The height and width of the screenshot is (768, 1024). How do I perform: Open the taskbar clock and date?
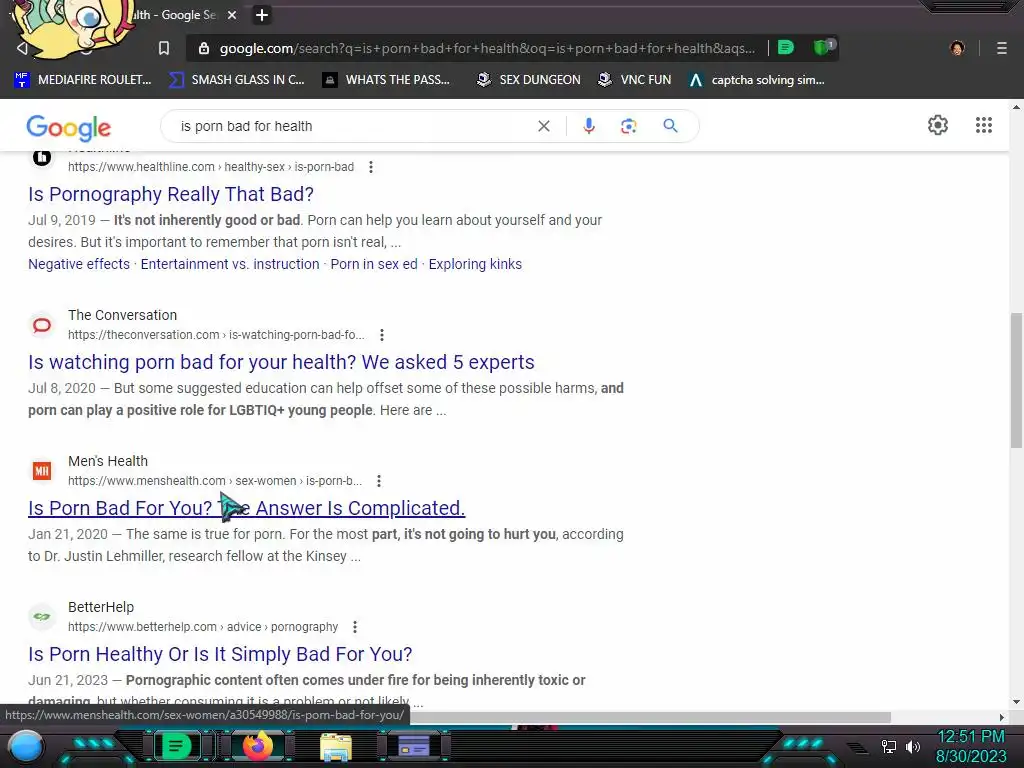[x=971, y=746]
